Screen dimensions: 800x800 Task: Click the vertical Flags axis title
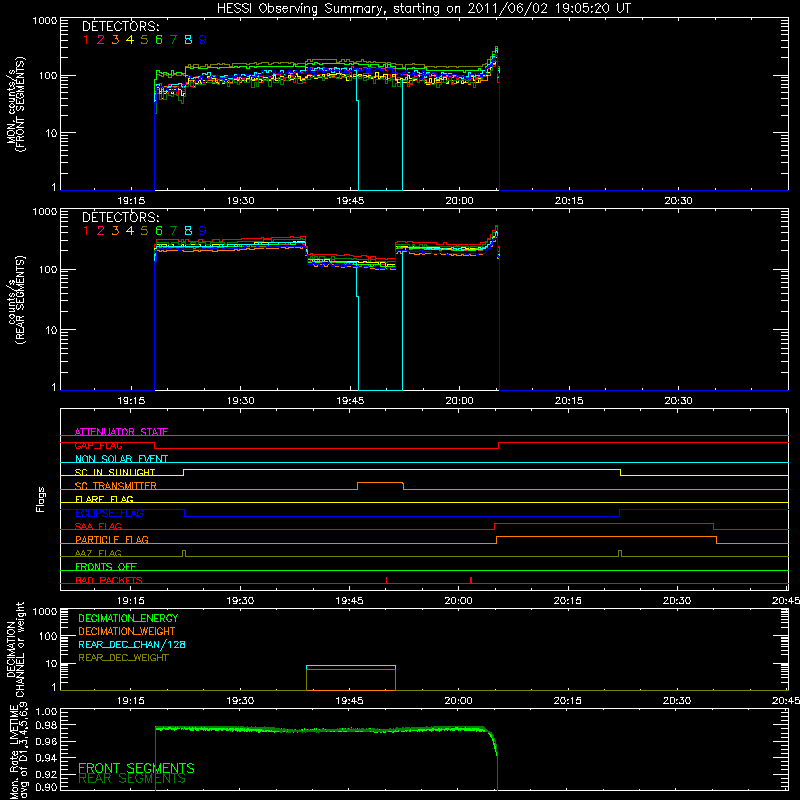pos(41,499)
